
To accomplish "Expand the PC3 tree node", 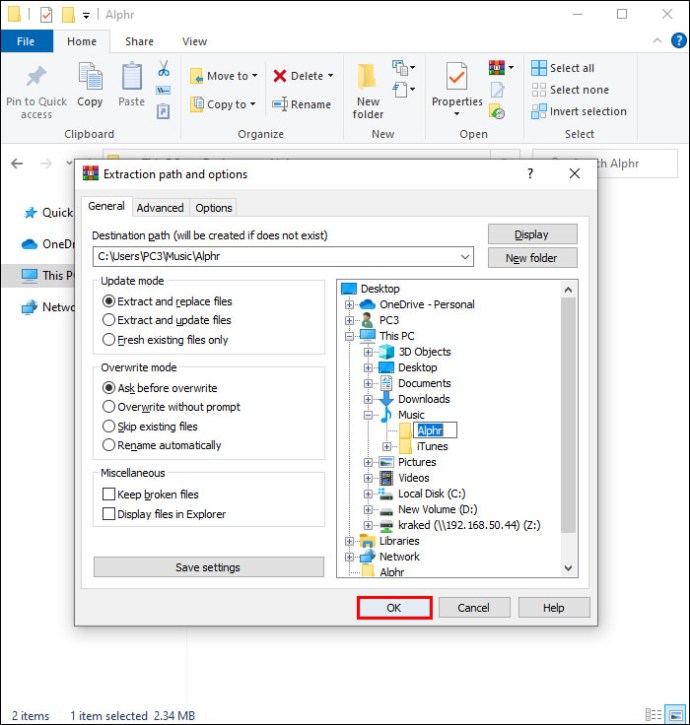I will tap(350, 320).
